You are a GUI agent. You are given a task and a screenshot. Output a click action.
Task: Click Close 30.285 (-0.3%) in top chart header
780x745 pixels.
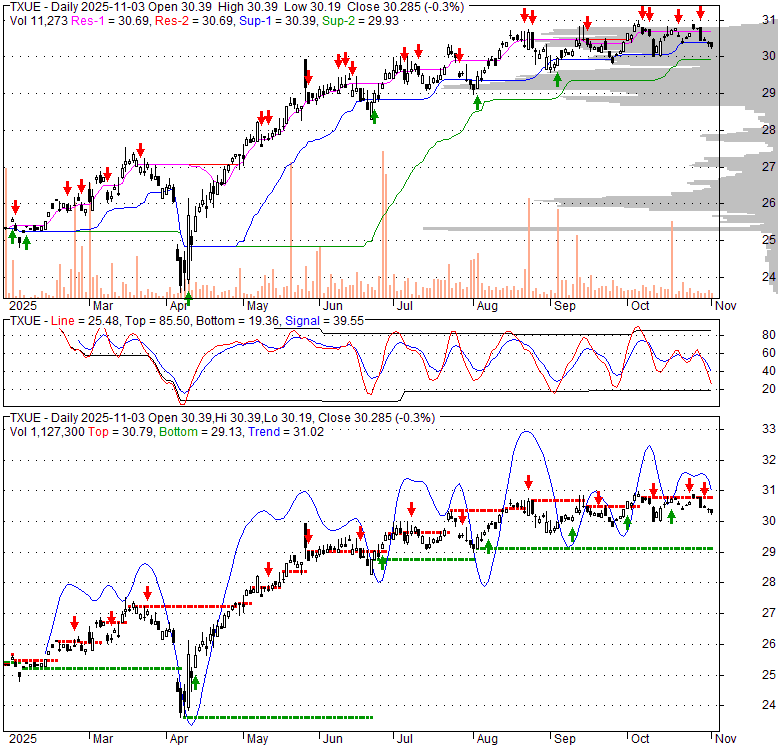coord(405,7)
